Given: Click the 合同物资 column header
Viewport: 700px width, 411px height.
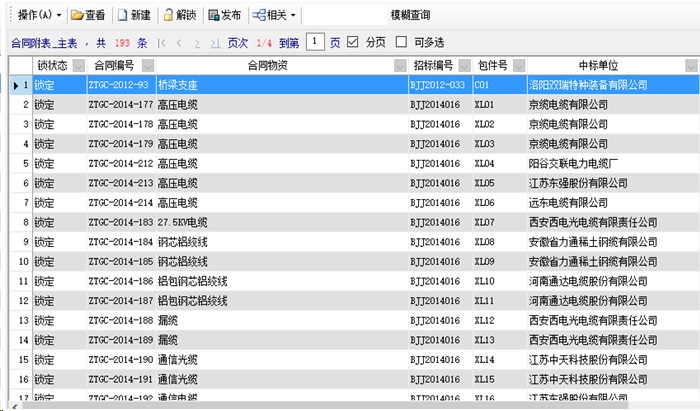Looking at the screenshot, I should pos(268,66).
